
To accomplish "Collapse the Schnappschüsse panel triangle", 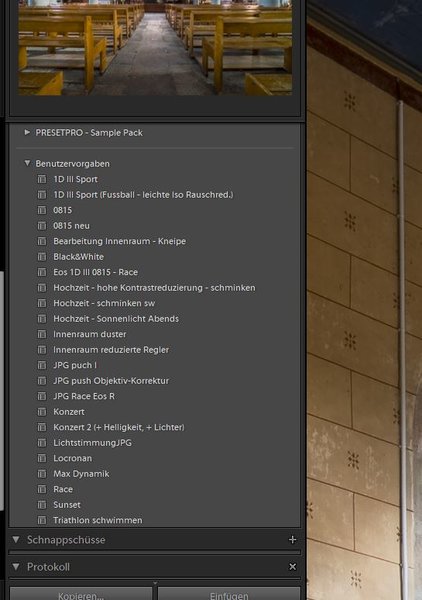I will pyautogui.click(x=16, y=540).
